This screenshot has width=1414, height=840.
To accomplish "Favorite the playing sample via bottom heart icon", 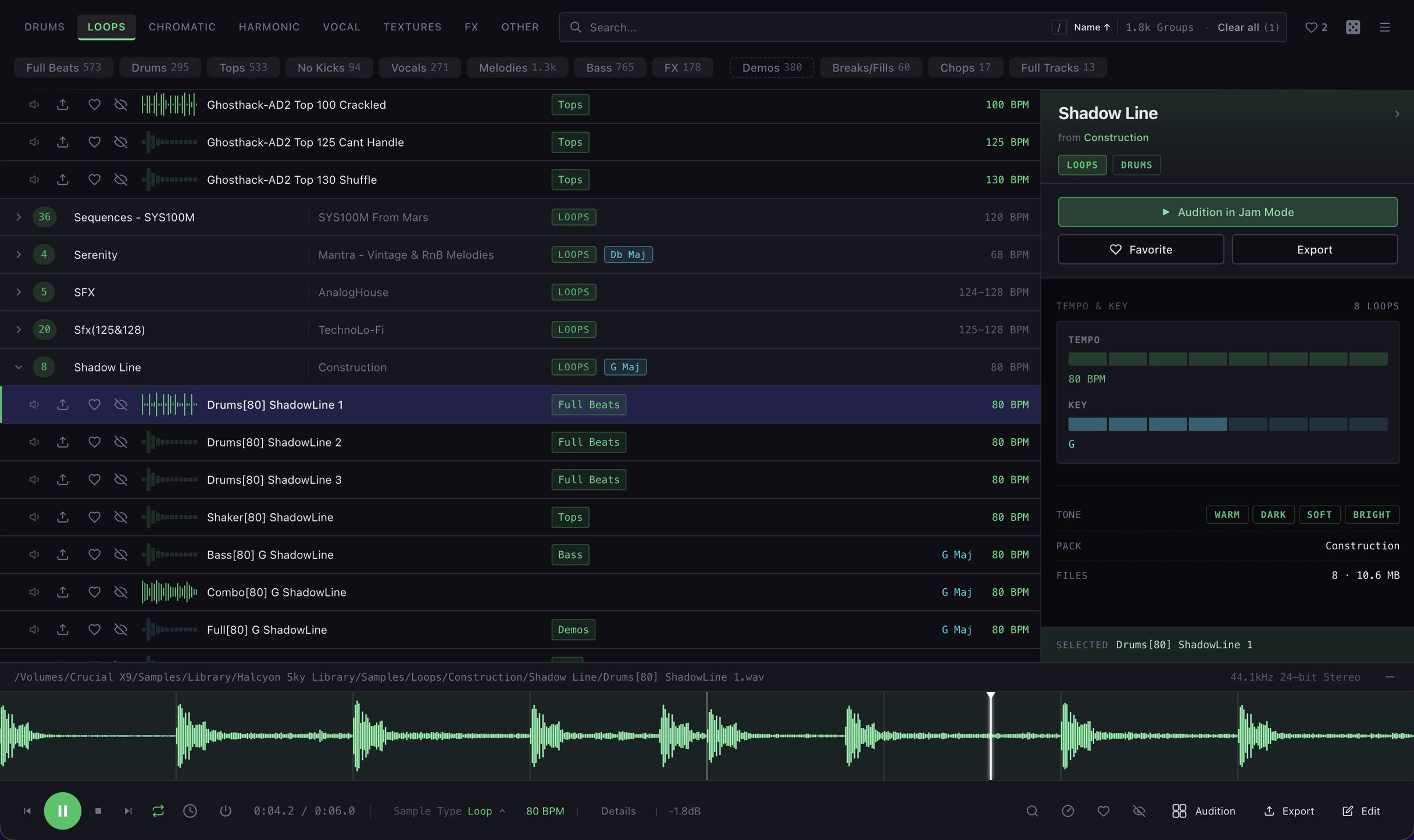I will click(x=1103, y=811).
